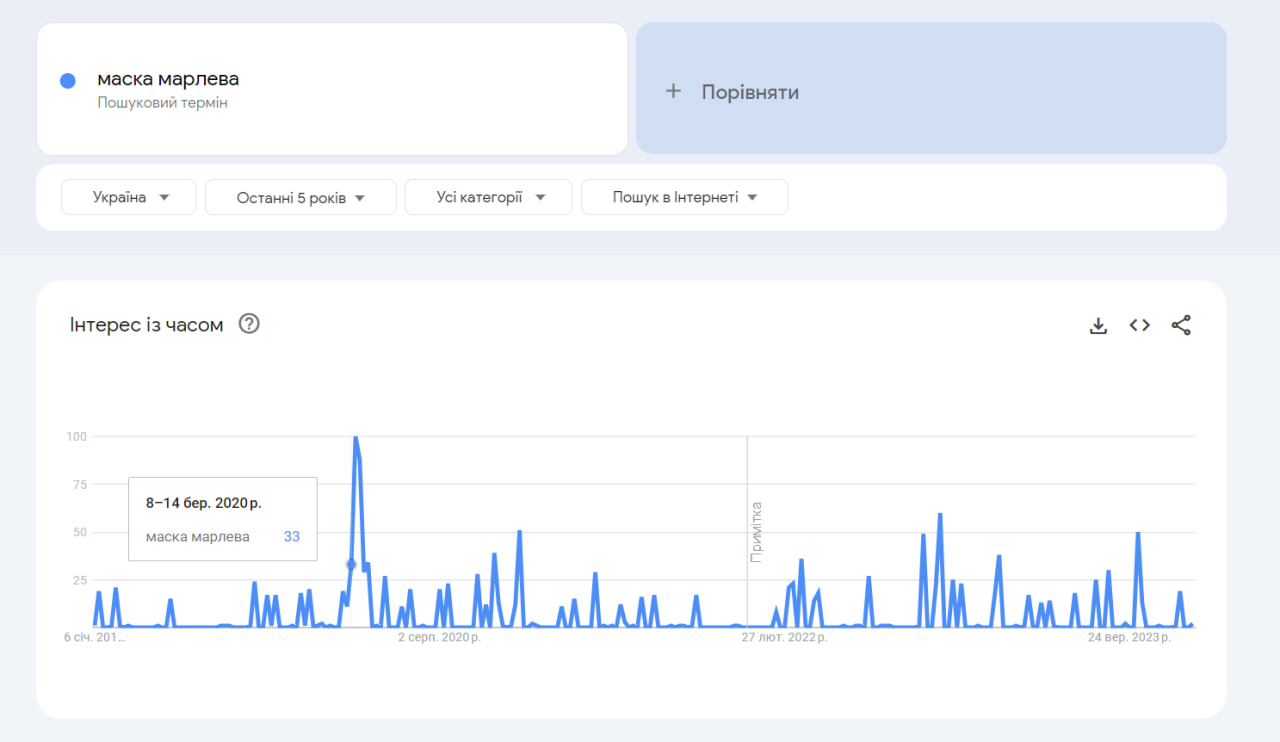
Task: Click the blue dot beside маска марлева
Action: pyautogui.click(x=65, y=79)
